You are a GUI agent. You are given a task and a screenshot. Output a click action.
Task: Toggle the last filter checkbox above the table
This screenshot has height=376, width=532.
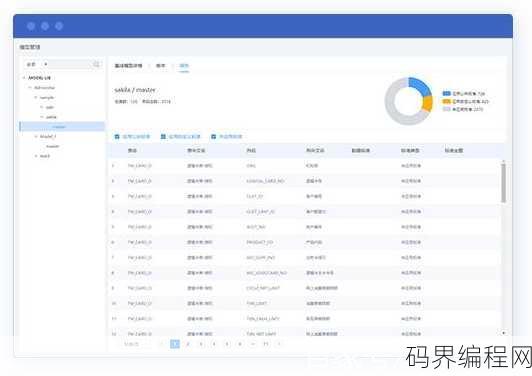tap(213, 136)
